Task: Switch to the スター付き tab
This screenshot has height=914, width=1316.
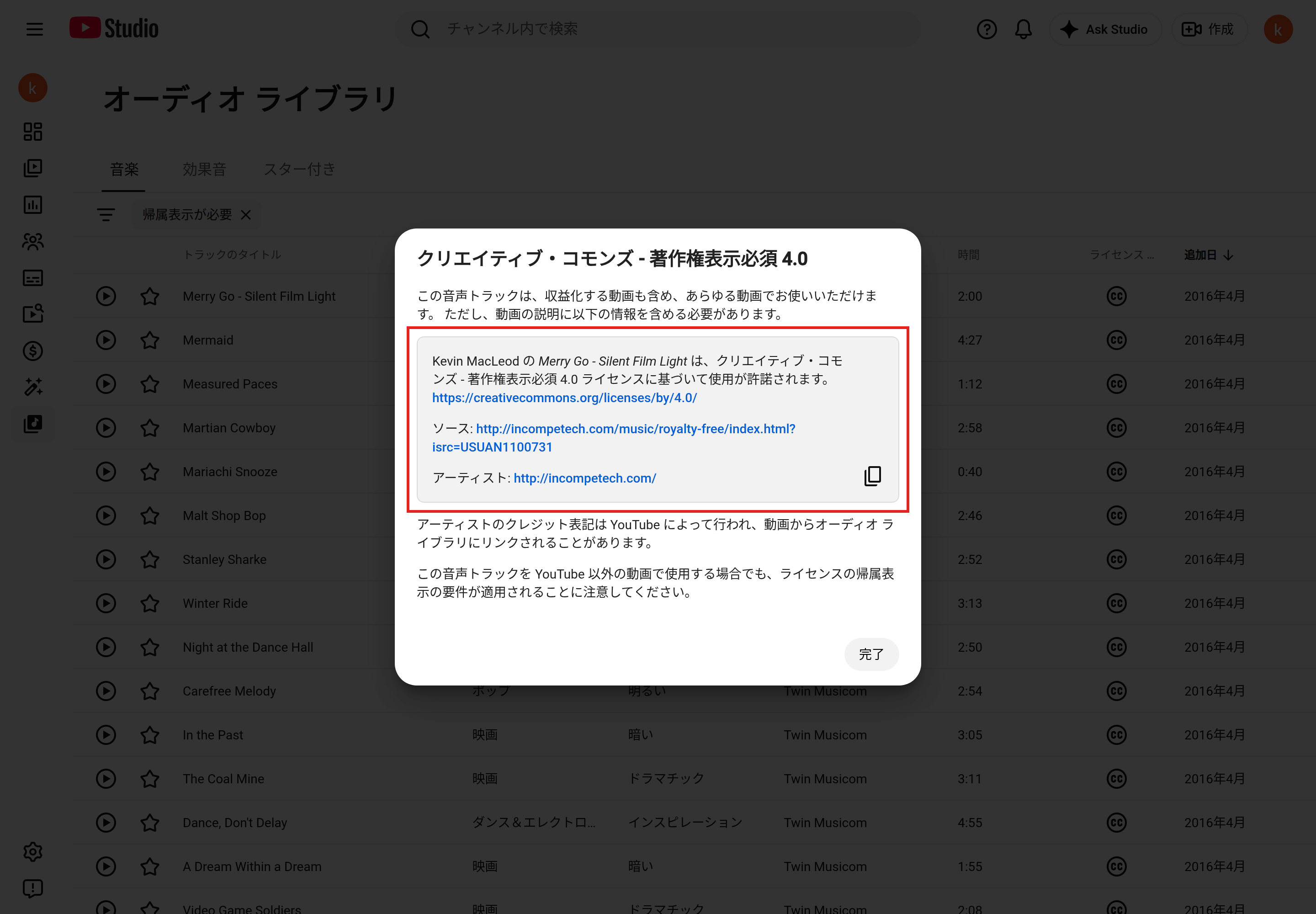Action: [x=299, y=170]
